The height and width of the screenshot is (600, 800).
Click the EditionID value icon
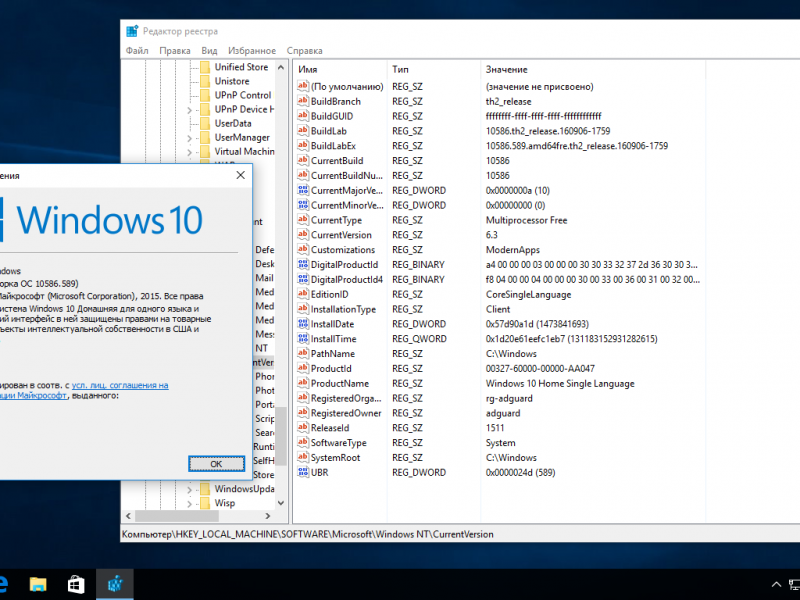click(x=303, y=294)
